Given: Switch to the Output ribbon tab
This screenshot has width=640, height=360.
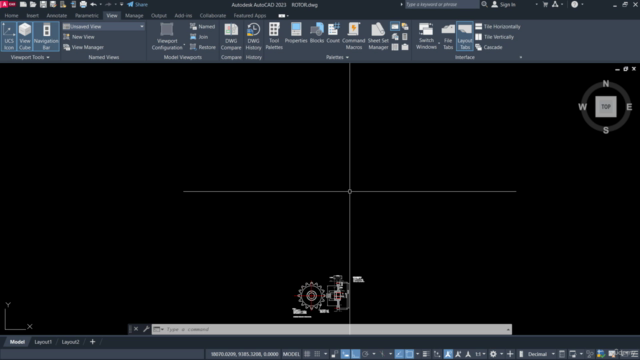Looking at the screenshot, I should [159, 16].
